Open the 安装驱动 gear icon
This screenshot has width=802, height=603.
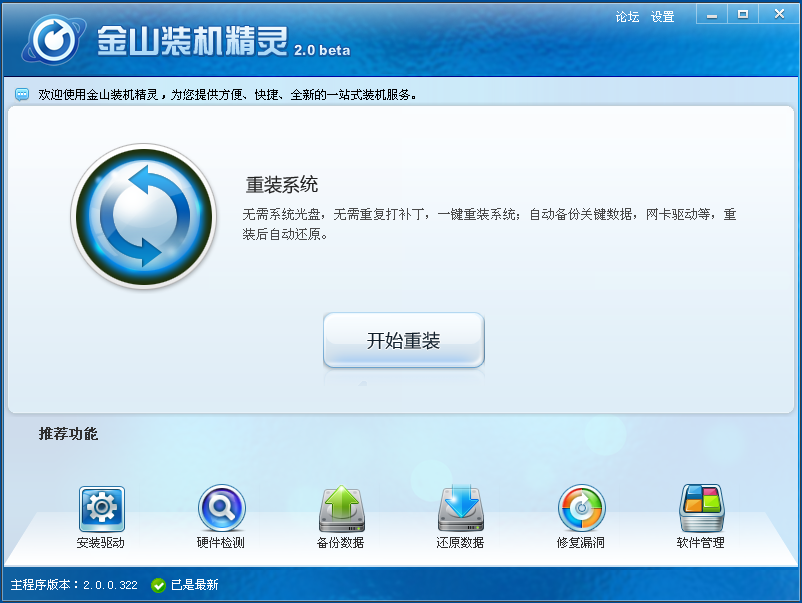(x=101, y=508)
